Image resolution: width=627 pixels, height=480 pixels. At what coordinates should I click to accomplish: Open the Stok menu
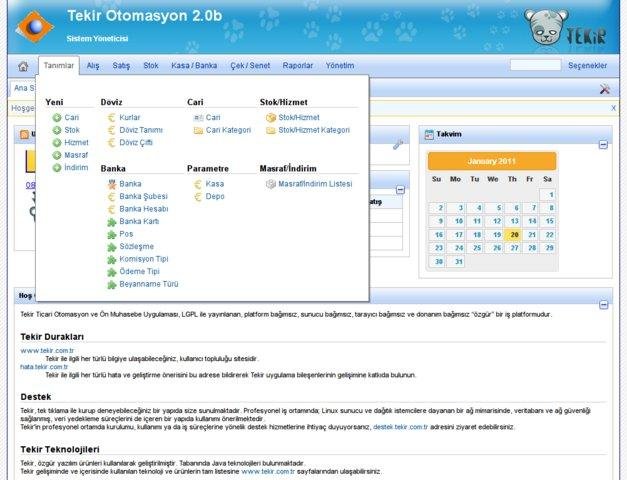click(151, 66)
